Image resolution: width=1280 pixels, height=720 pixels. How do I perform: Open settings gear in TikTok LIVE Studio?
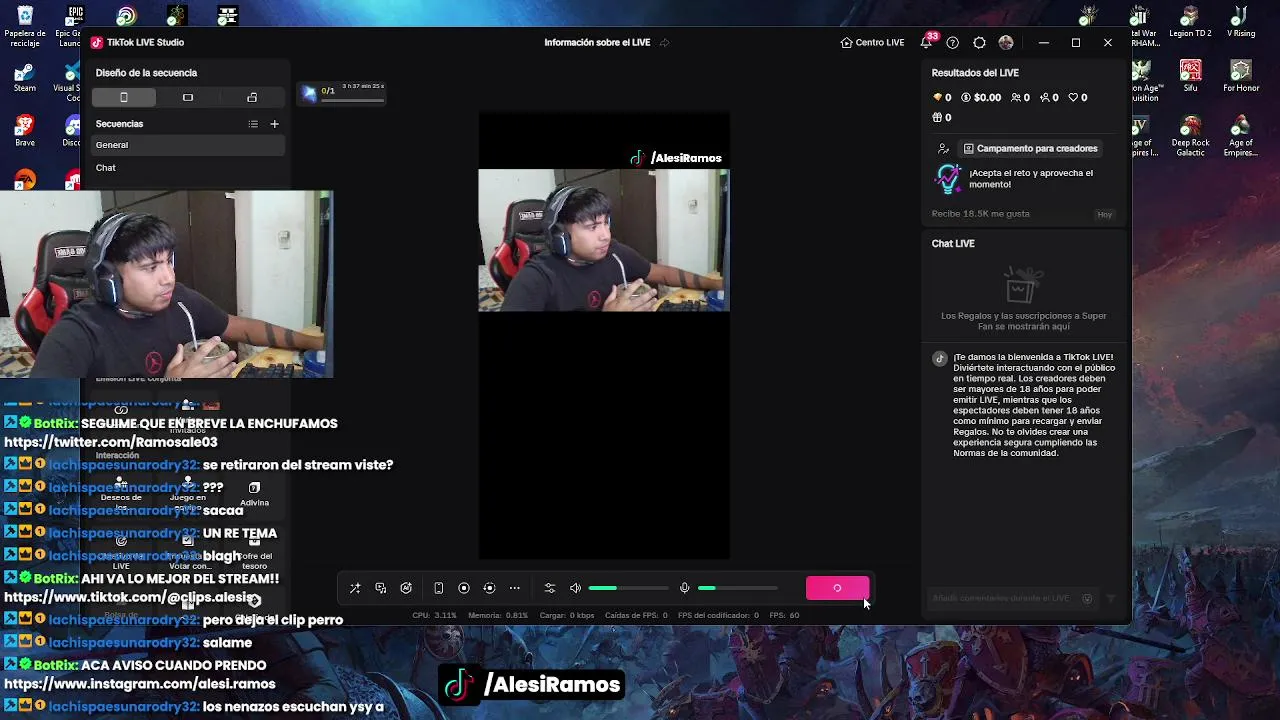tap(979, 42)
